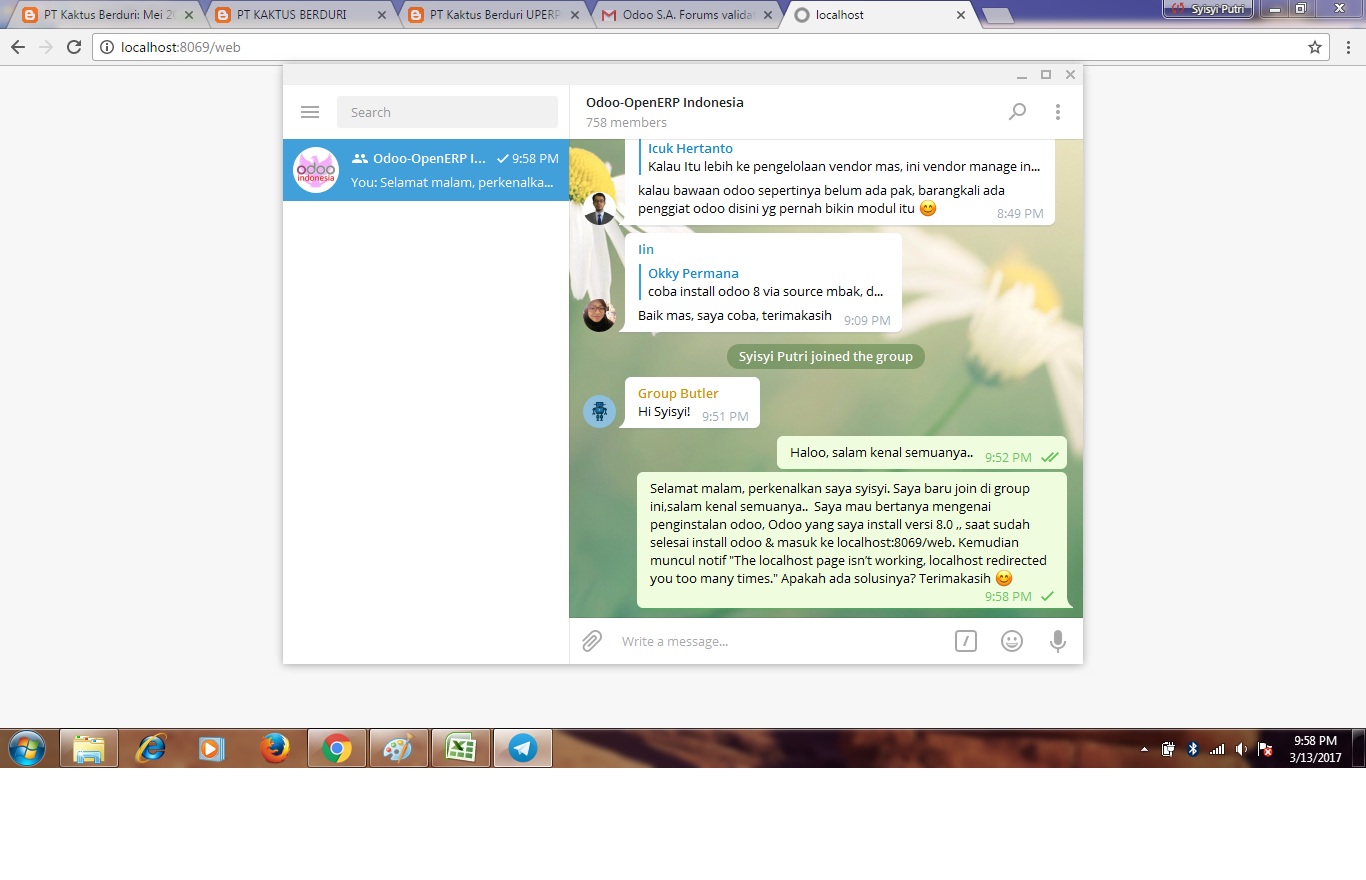
Task: Go forward in Chrome
Action: [x=45, y=47]
